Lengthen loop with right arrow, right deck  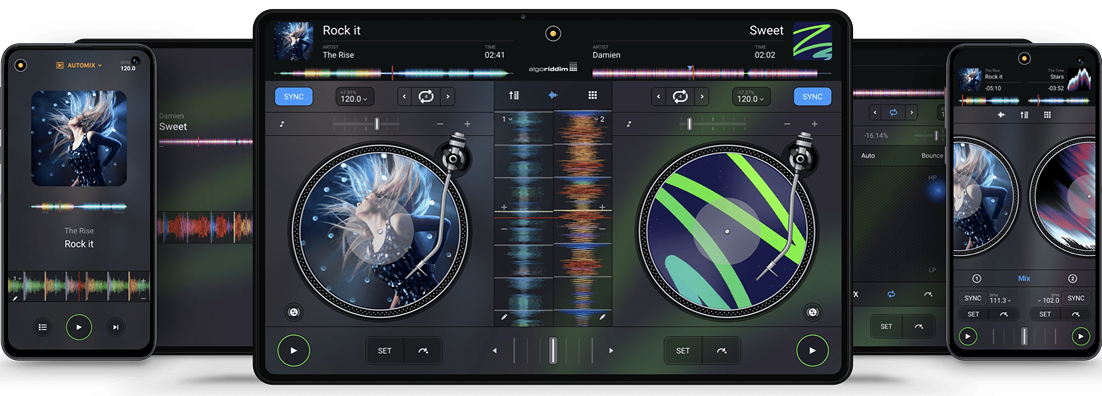701,96
